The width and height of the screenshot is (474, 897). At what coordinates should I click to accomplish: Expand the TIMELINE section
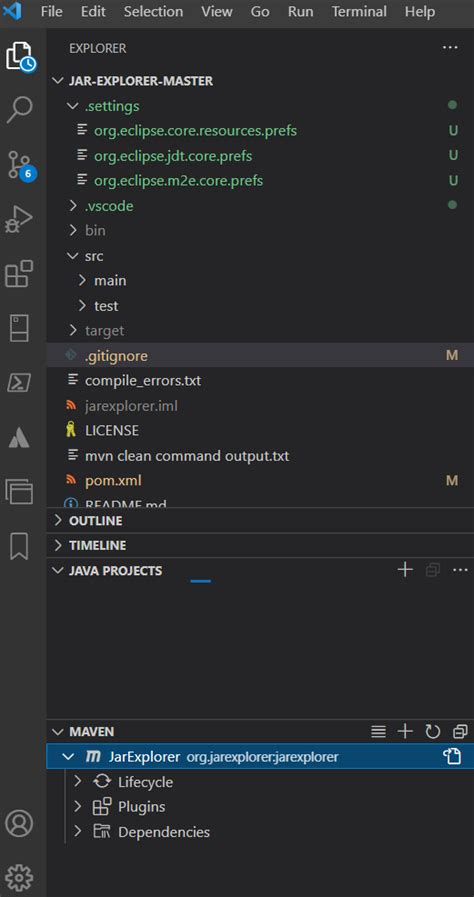(58, 545)
